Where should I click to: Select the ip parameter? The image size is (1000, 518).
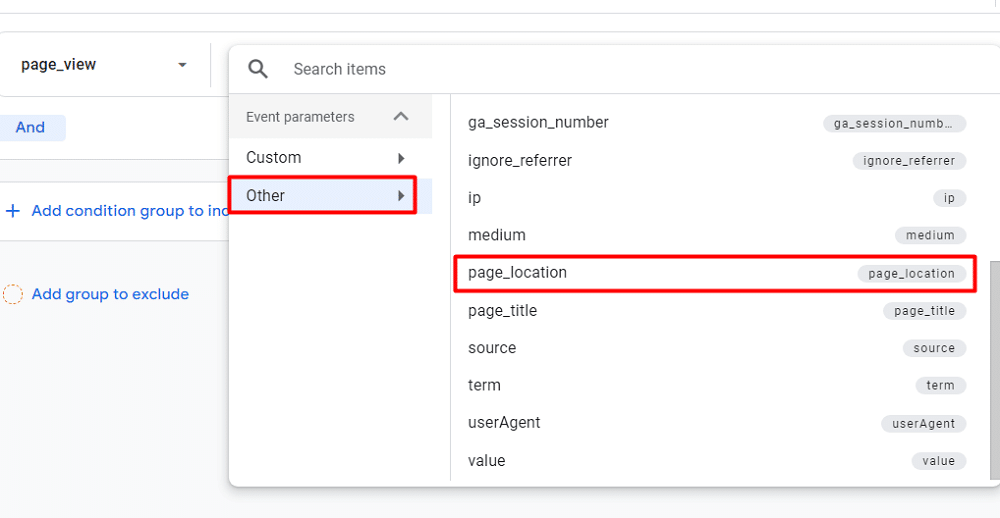(x=475, y=198)
